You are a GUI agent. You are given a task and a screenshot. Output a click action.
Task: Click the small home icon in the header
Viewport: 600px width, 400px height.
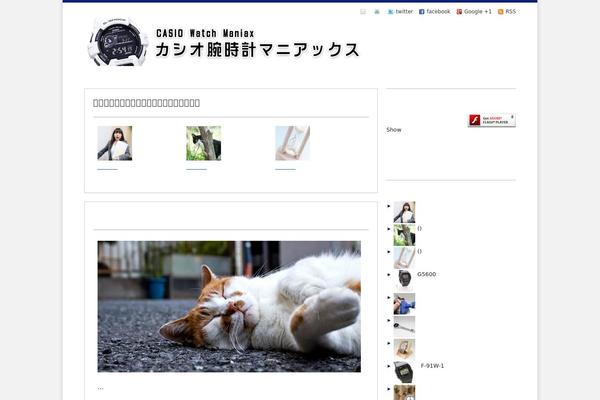tap(377, 12)
